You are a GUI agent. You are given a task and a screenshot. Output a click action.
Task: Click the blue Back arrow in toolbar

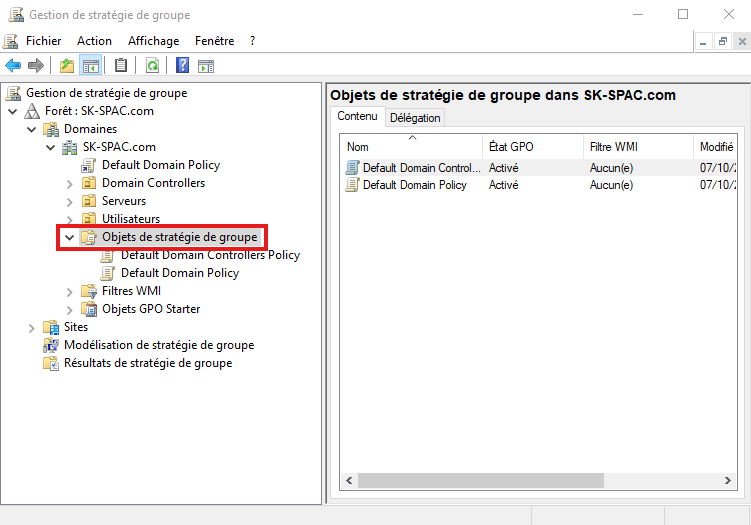(x=13, y=66)
